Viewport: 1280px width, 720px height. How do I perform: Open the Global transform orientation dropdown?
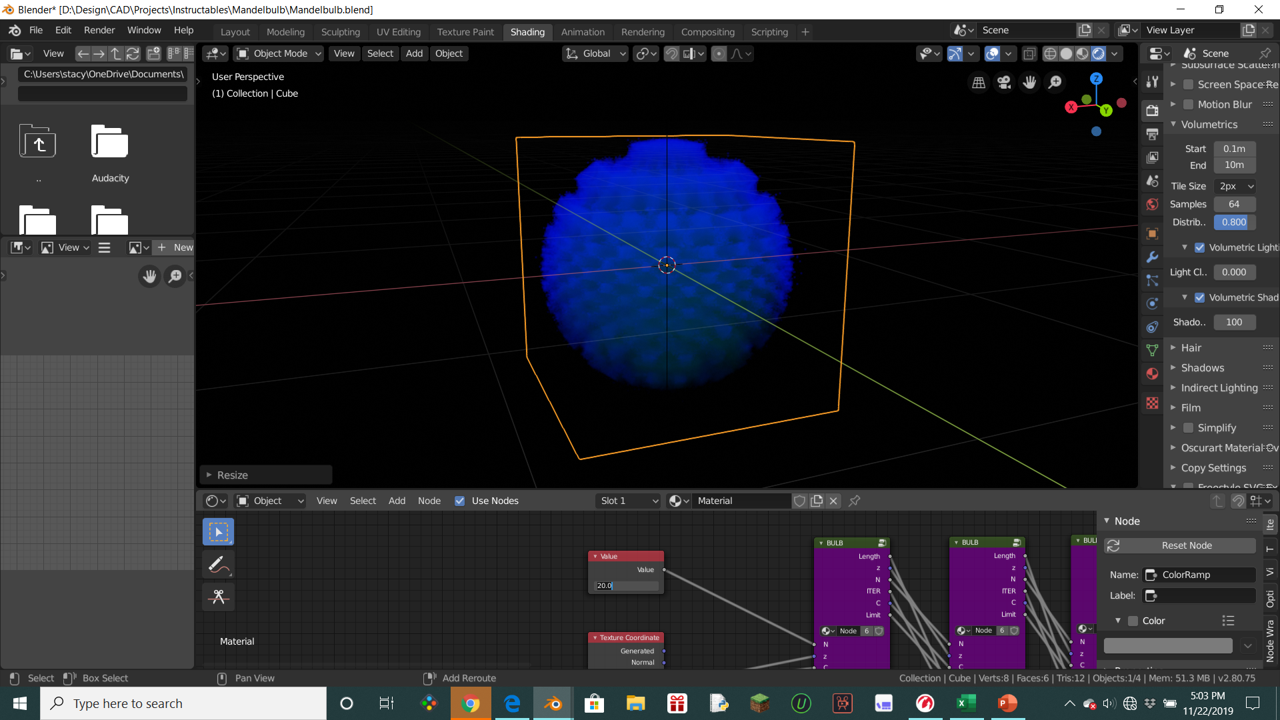pyautogui.click(x=595, y=54)
